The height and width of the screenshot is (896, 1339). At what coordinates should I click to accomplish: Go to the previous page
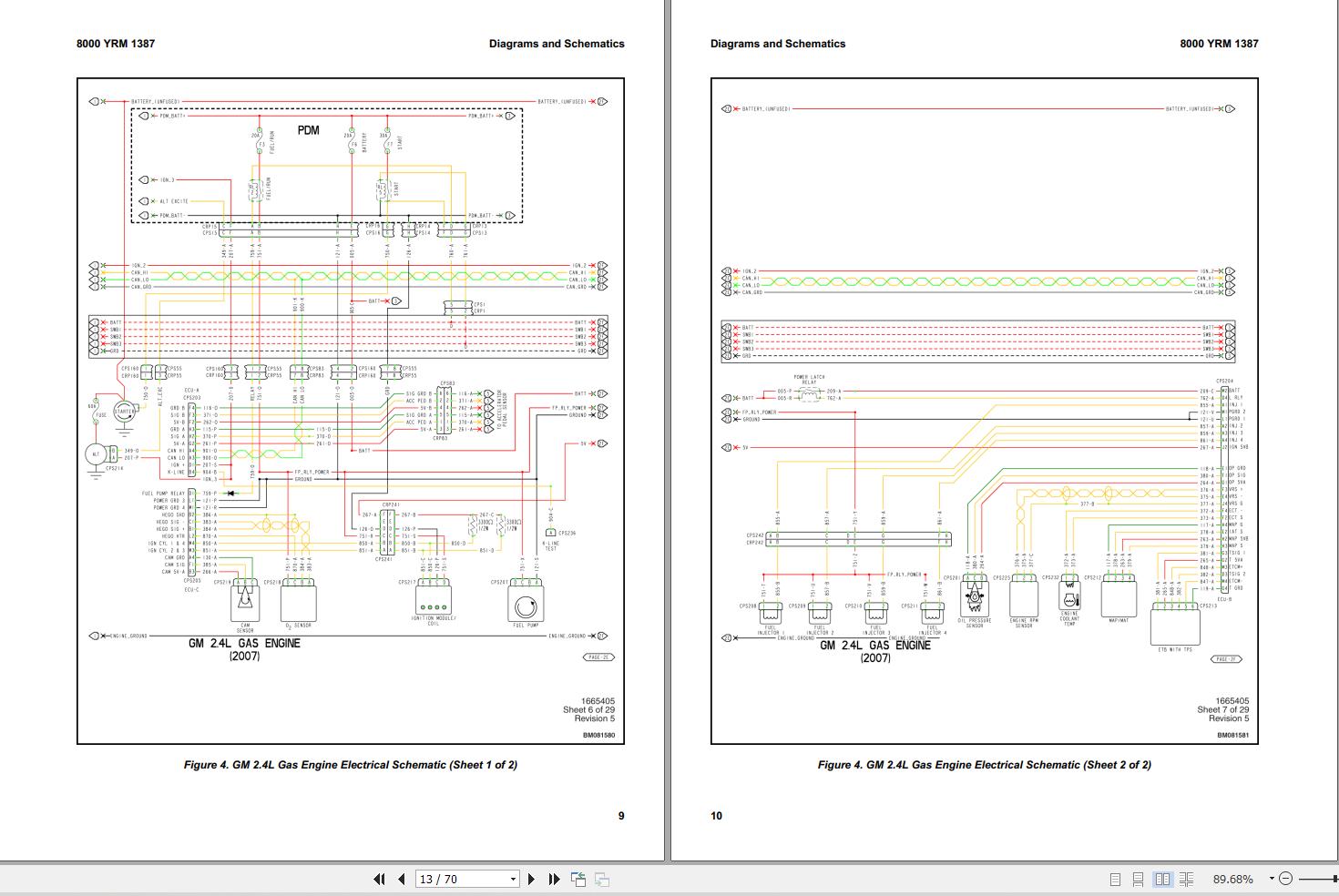[x=402, y=880]
